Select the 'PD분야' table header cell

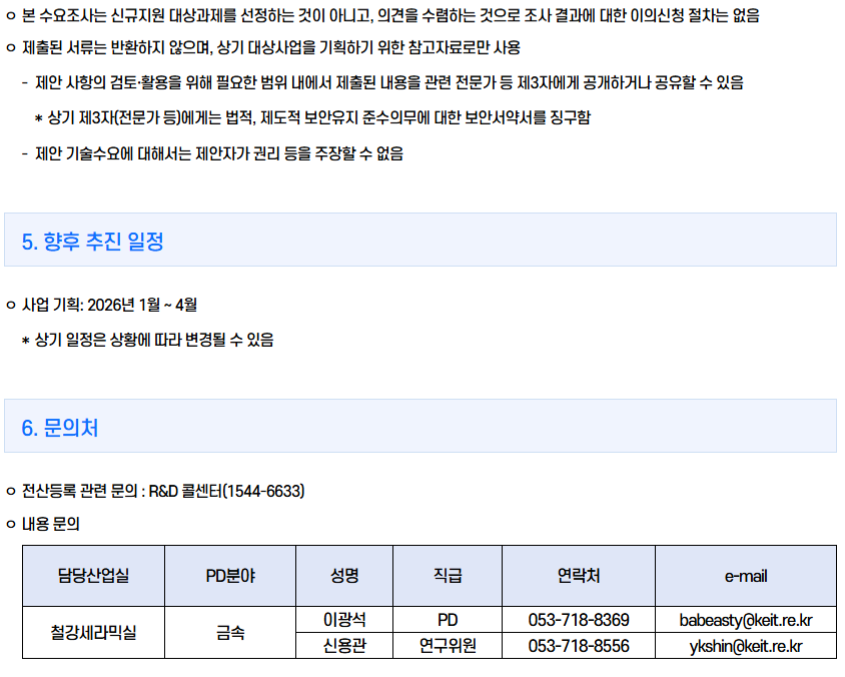(x=230, y=576)
